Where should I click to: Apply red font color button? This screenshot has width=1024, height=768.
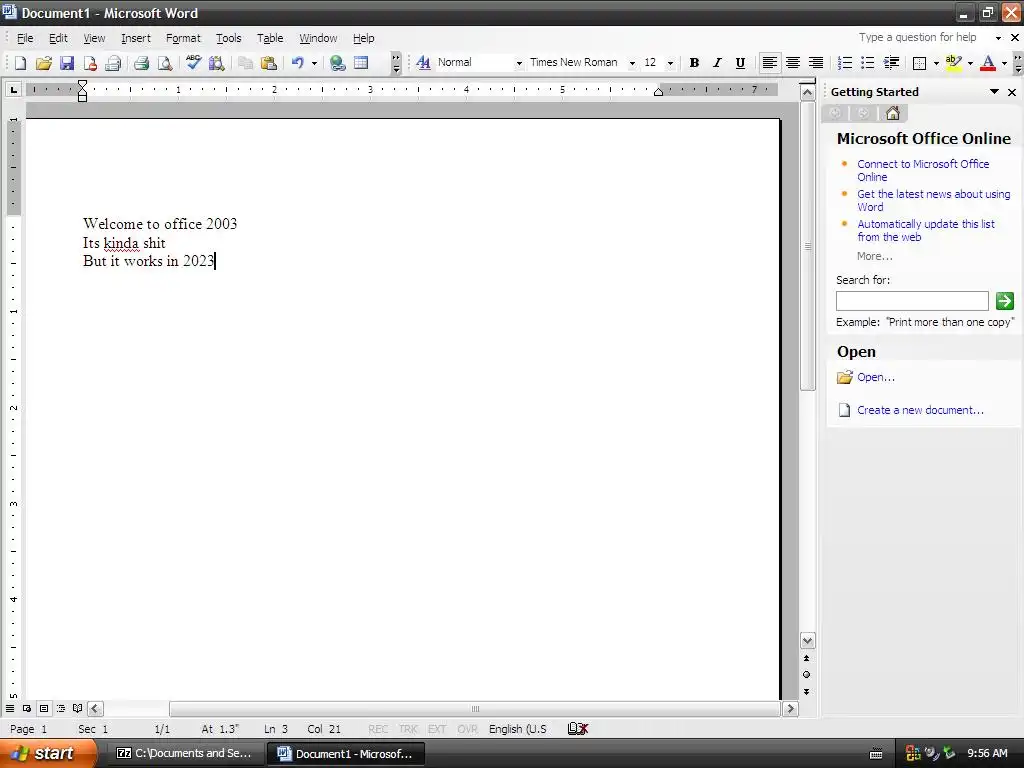point(988,63)
